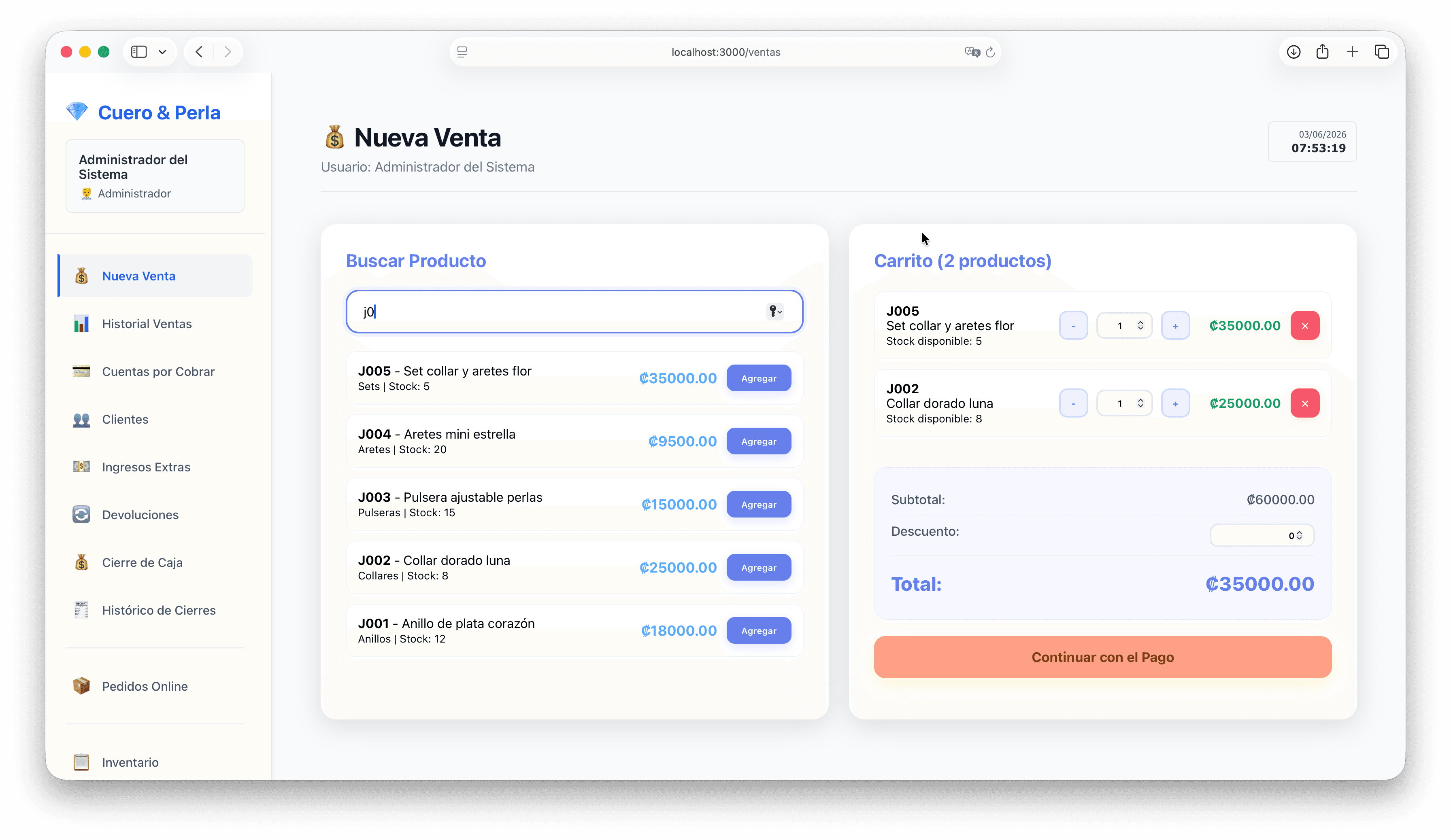Click the banknote icon for Ingresos Extras
The width and height of the screenshot is (1451, 840).
(x=81, y=467)
